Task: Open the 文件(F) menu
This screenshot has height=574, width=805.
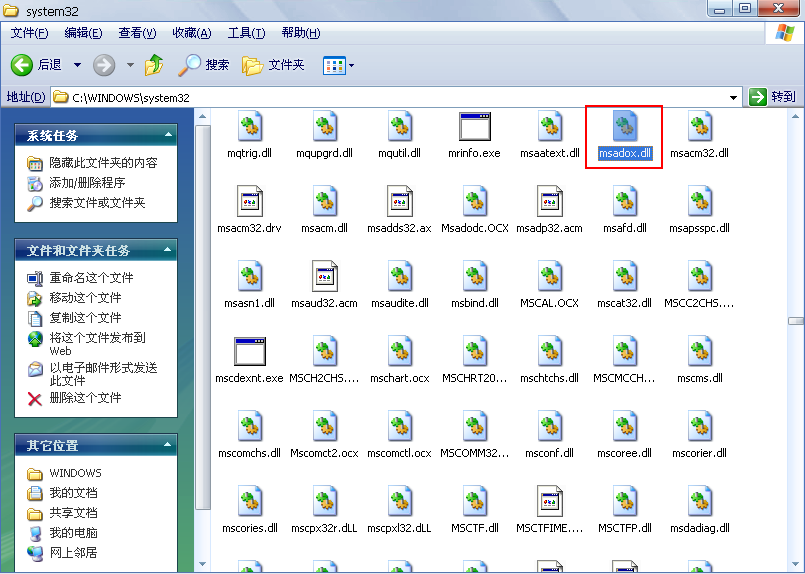Action: click(x=29, y=33)
